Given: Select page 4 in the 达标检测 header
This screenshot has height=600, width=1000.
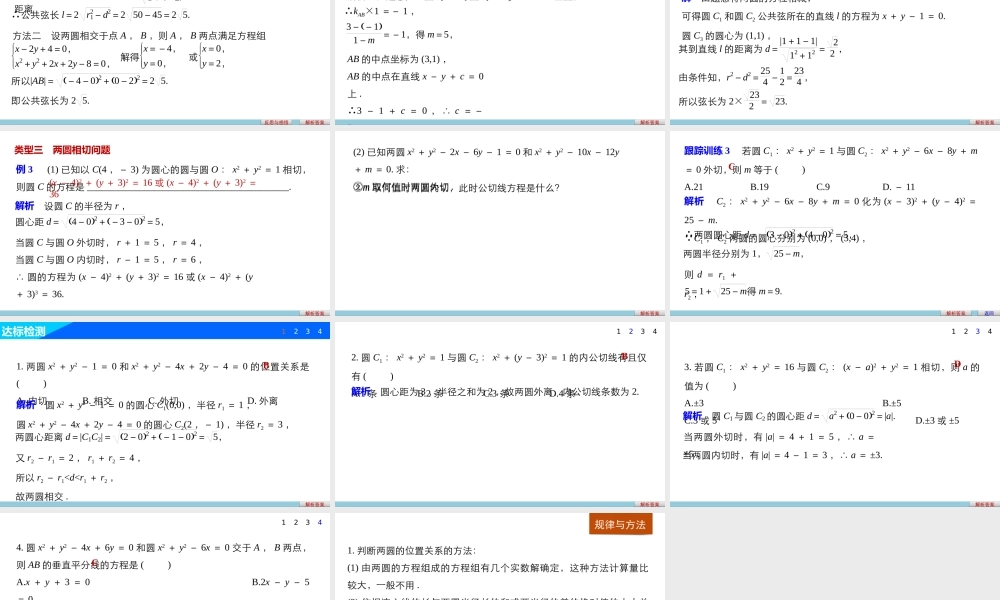Looking at the screenshot, I should (320, 331).
